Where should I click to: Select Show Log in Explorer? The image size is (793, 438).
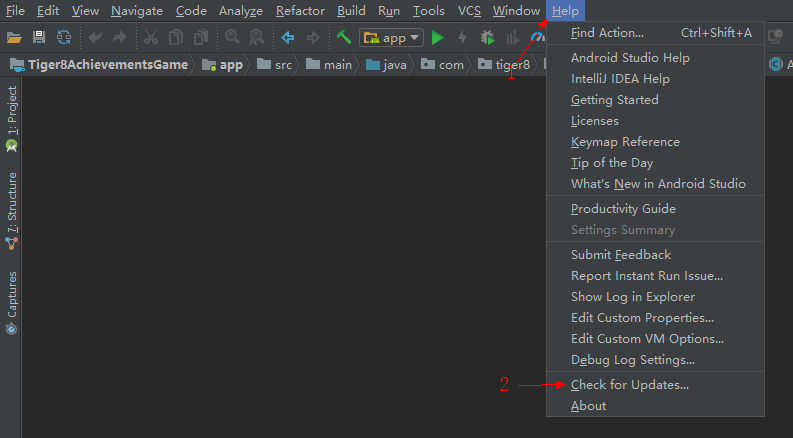click(x=655, y=297)
